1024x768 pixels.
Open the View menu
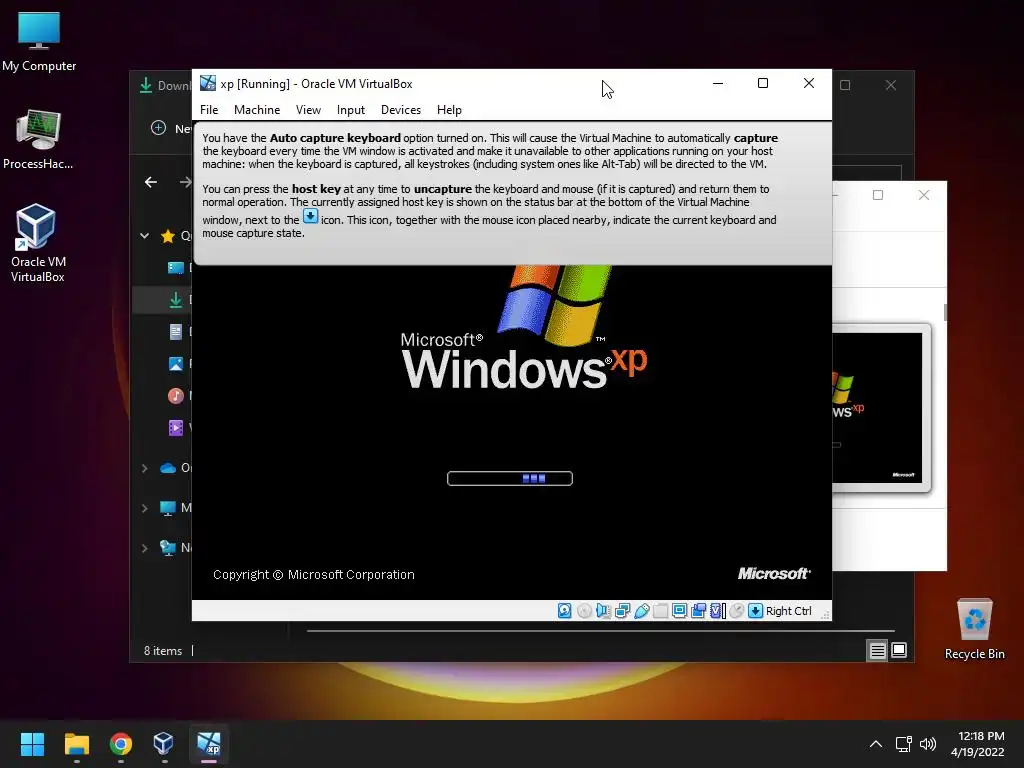click(x=308, y=110)
